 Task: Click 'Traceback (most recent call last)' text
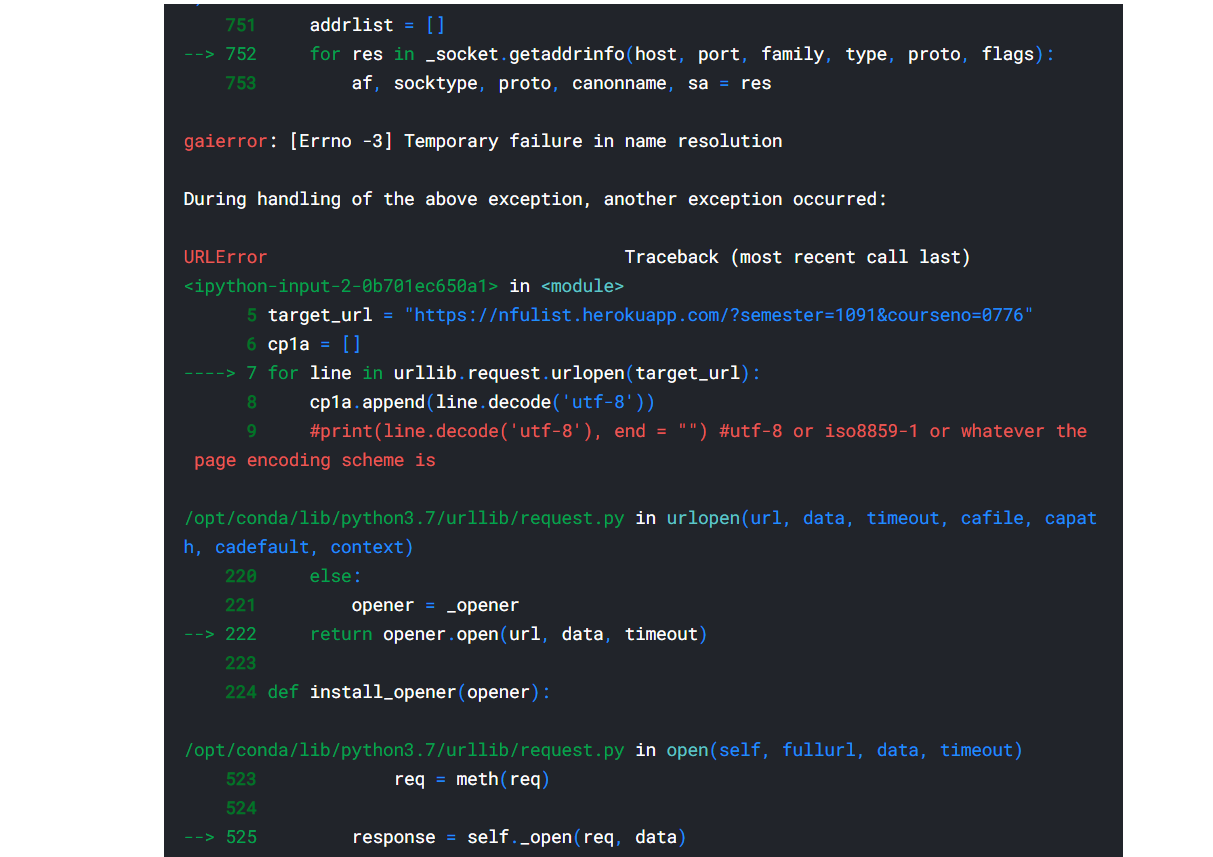coord(797,257)
